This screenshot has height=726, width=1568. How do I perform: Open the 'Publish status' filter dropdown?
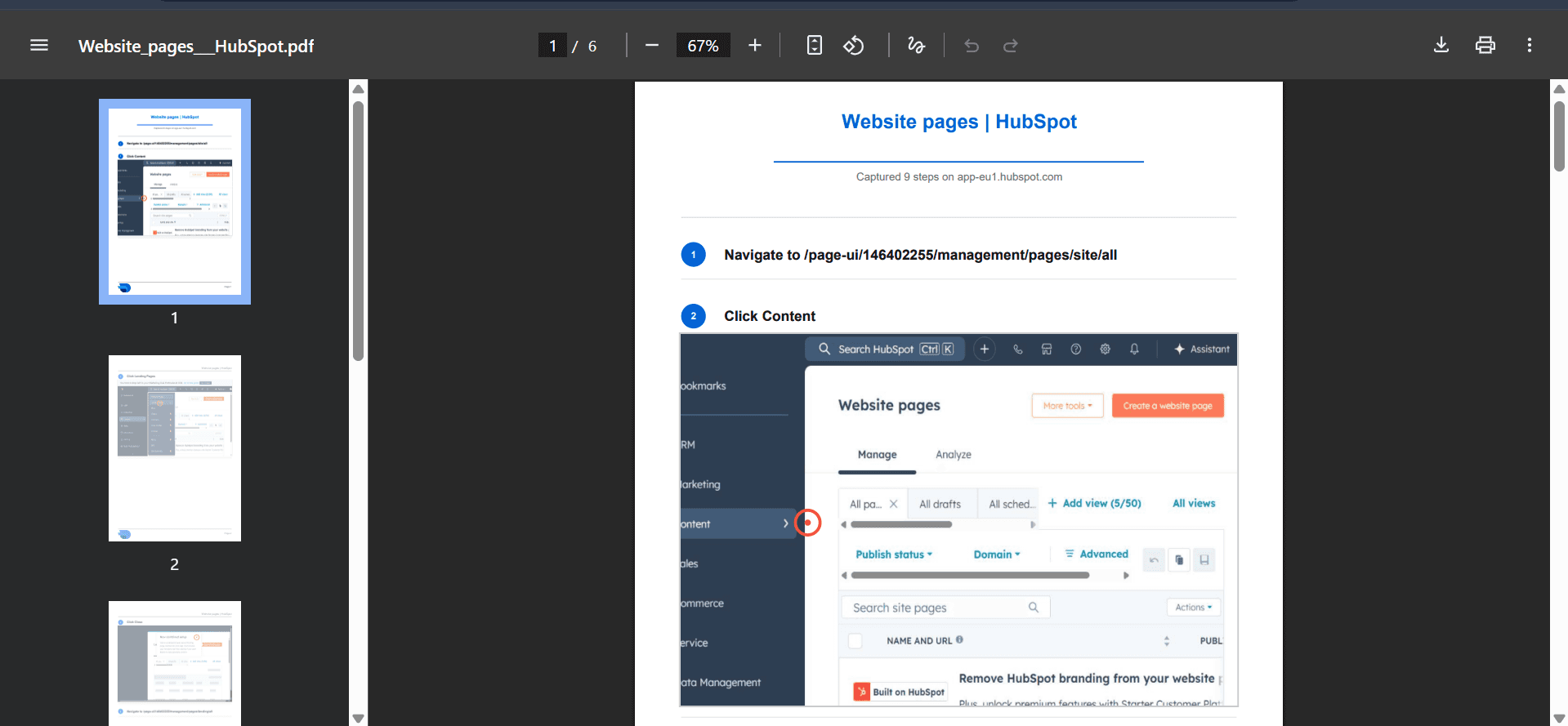[x=894, y=555]
